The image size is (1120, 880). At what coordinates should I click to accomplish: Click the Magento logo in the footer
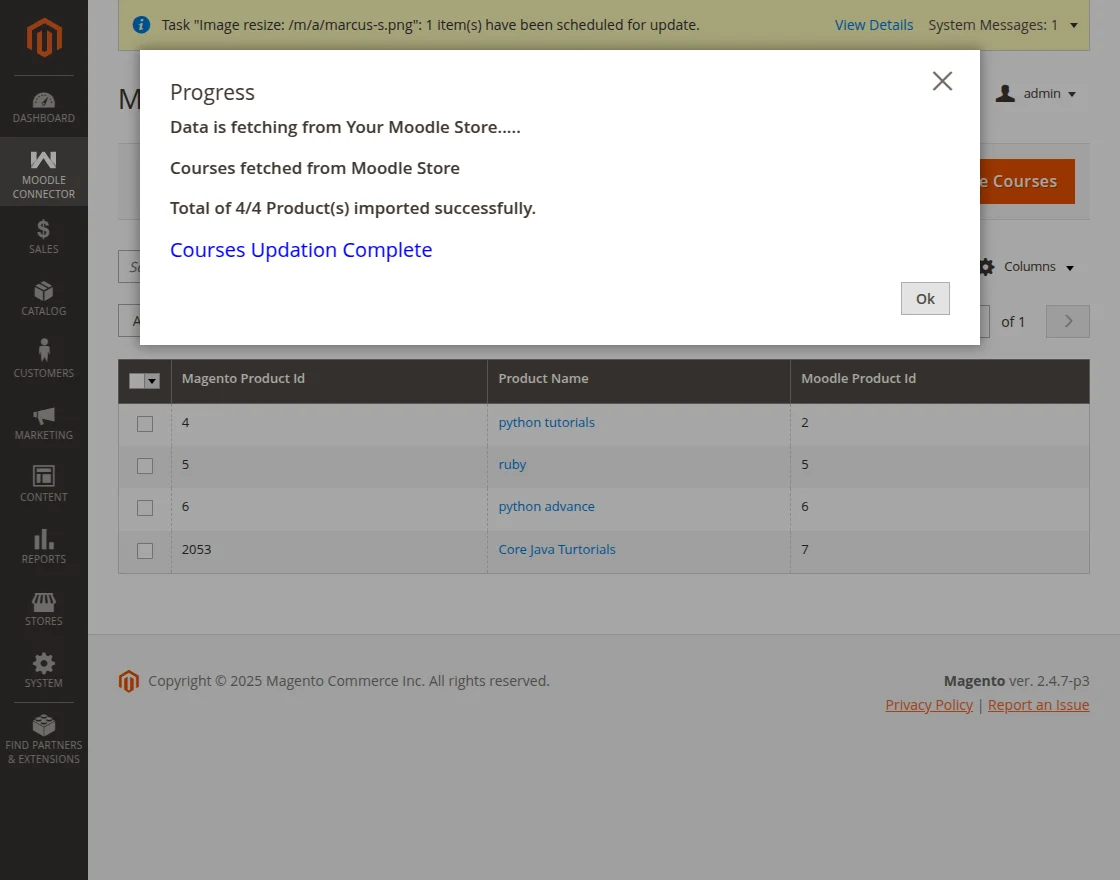(129, 681)
